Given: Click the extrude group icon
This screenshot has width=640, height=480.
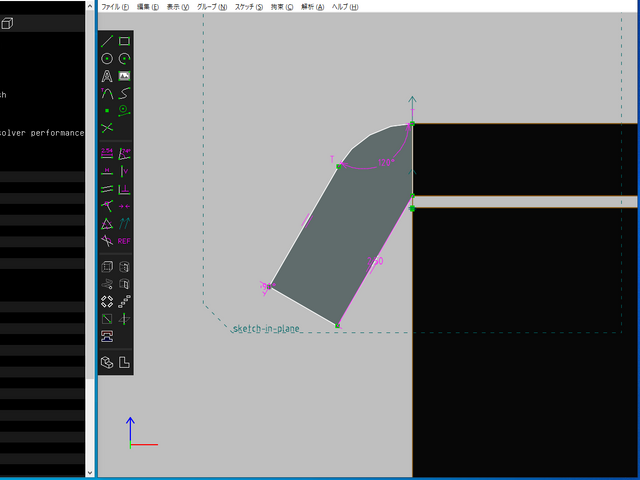Looking at the screenshot, I should tap(107, 267).
